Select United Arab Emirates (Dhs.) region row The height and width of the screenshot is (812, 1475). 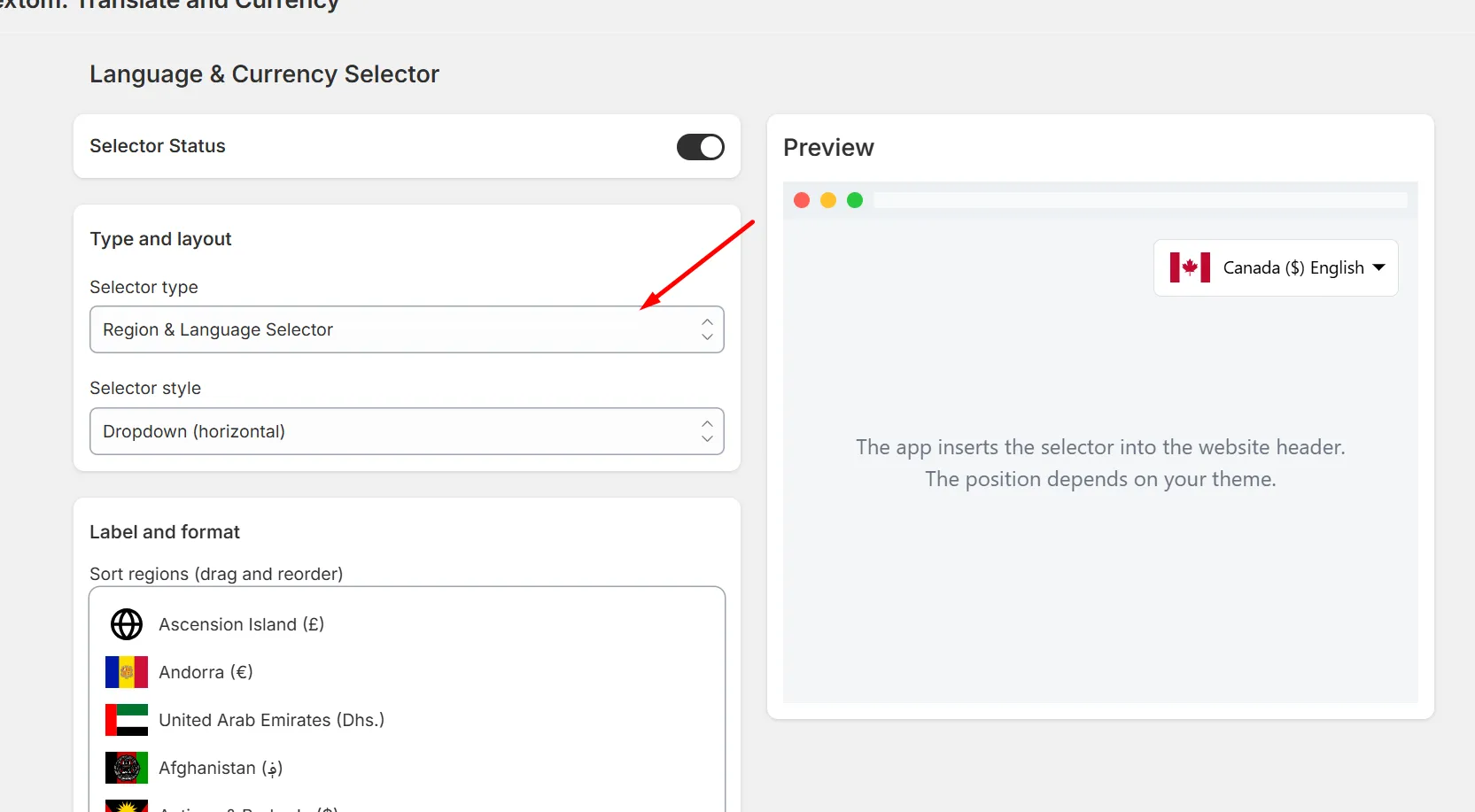click(x=407, y=720)
